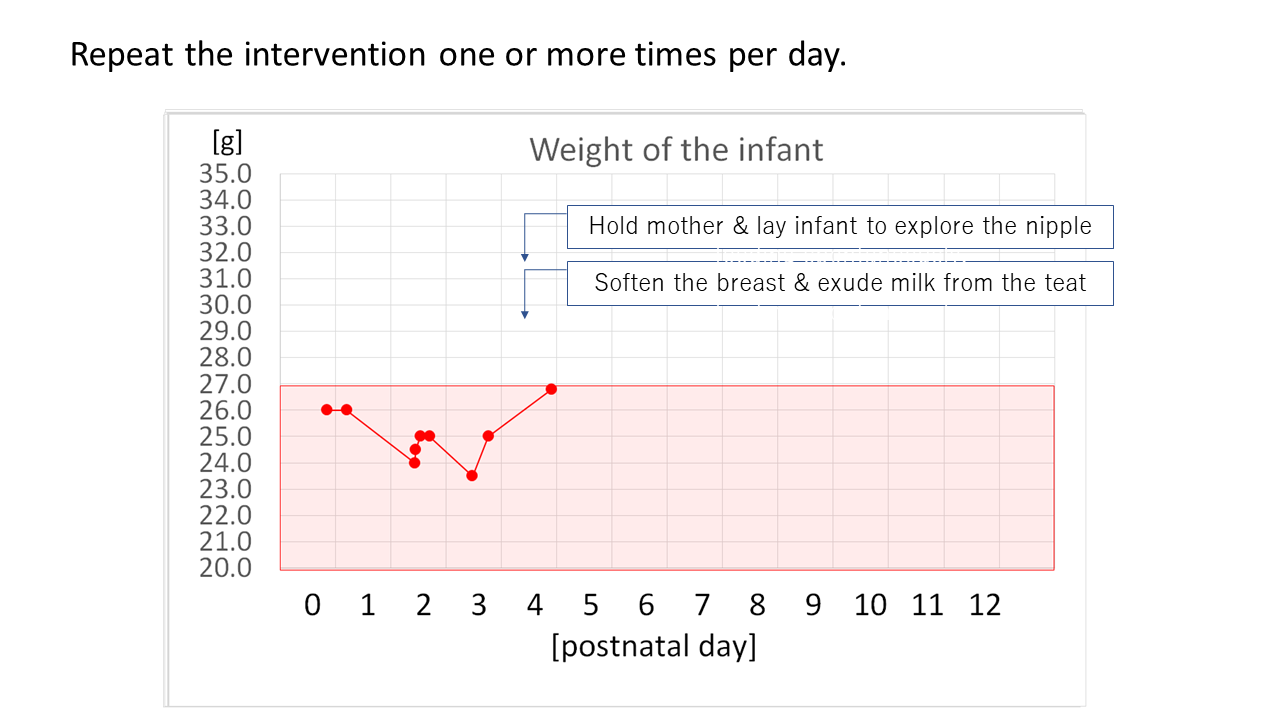Click the "20.0" y-axis label
Viewport: 1280px width, 720px height.
tap(225, 567)
